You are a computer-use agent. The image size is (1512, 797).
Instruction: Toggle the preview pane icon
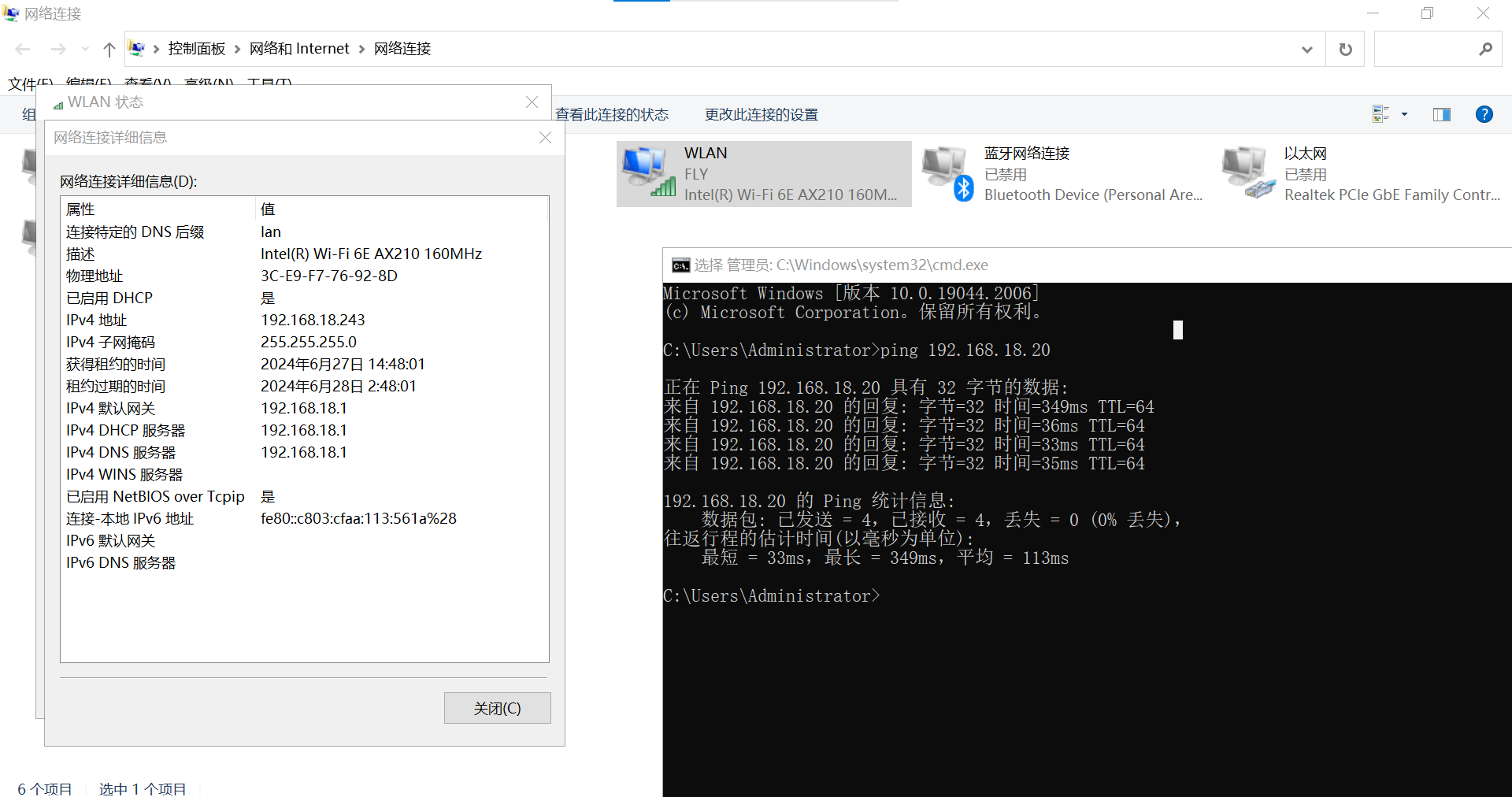[1441, 115]
